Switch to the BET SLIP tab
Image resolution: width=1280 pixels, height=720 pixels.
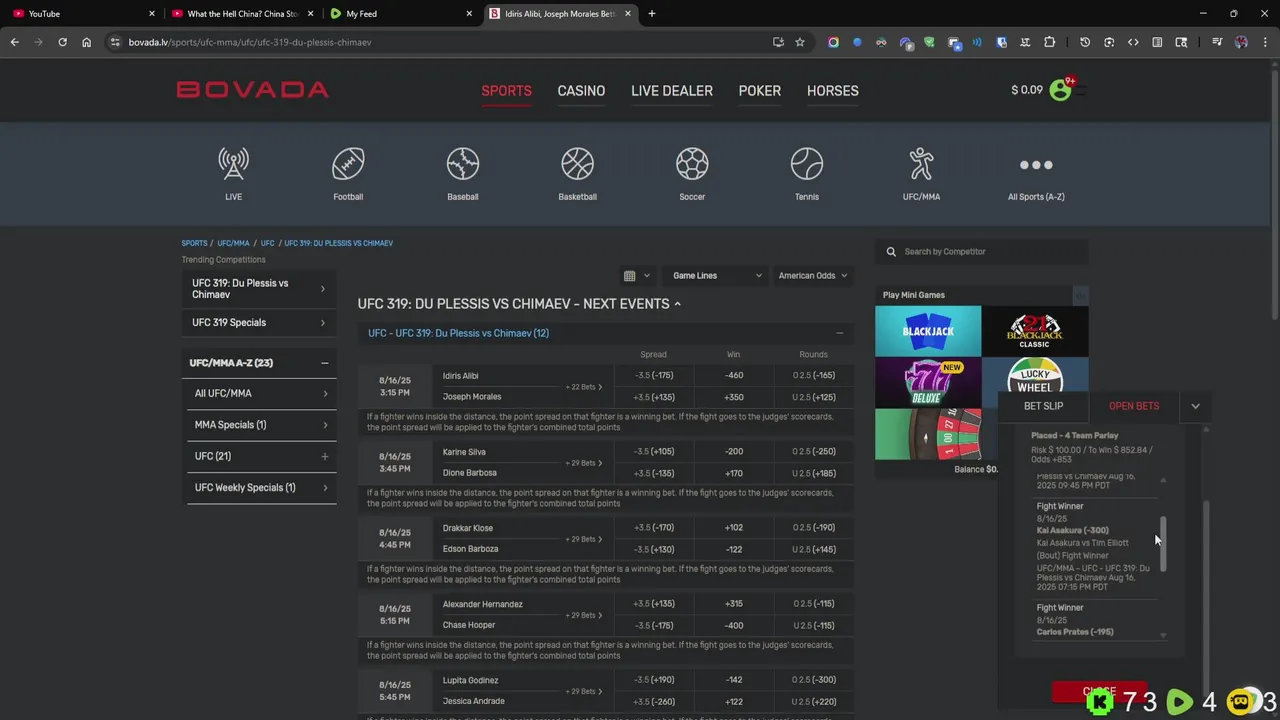[x=1043, y=406]
